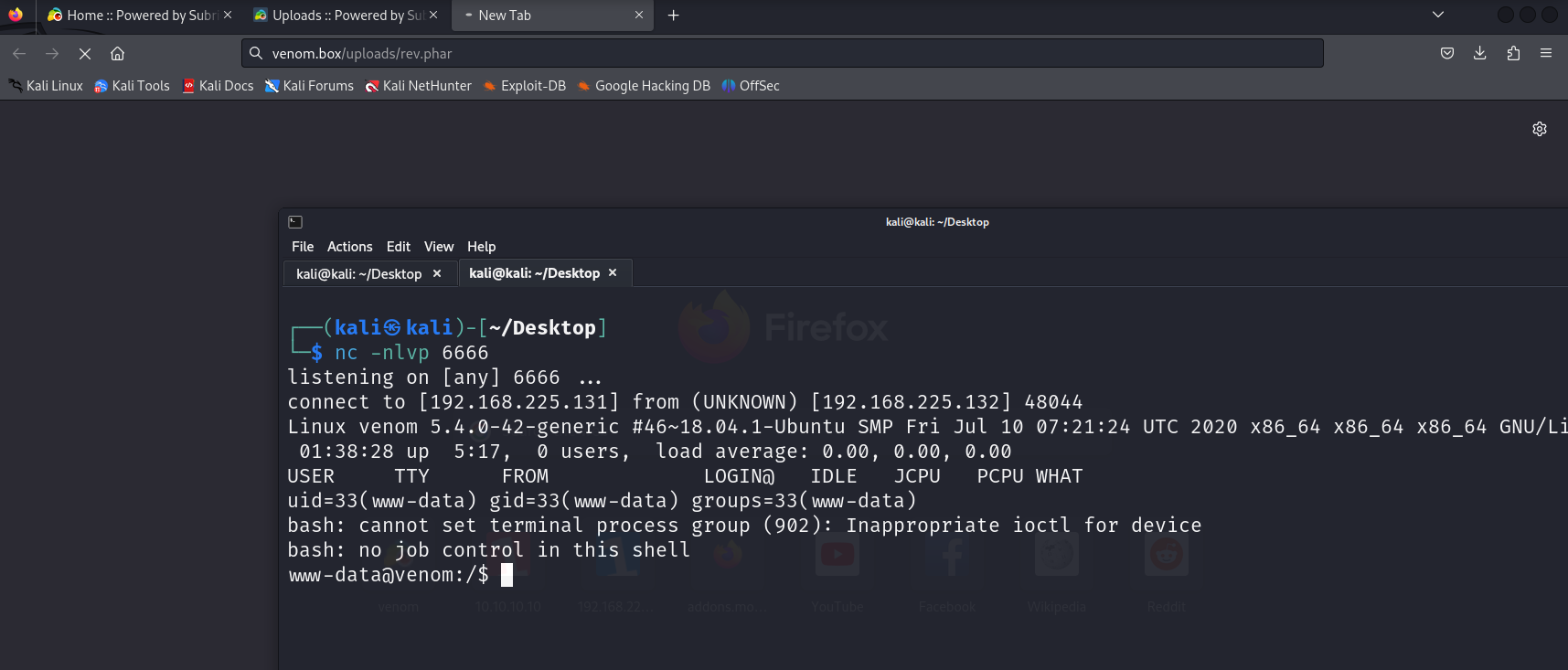Viewport: 1568px width, 670px height.
Task: Open the OffSec bookmark
Action: click(x=751, y=86)
